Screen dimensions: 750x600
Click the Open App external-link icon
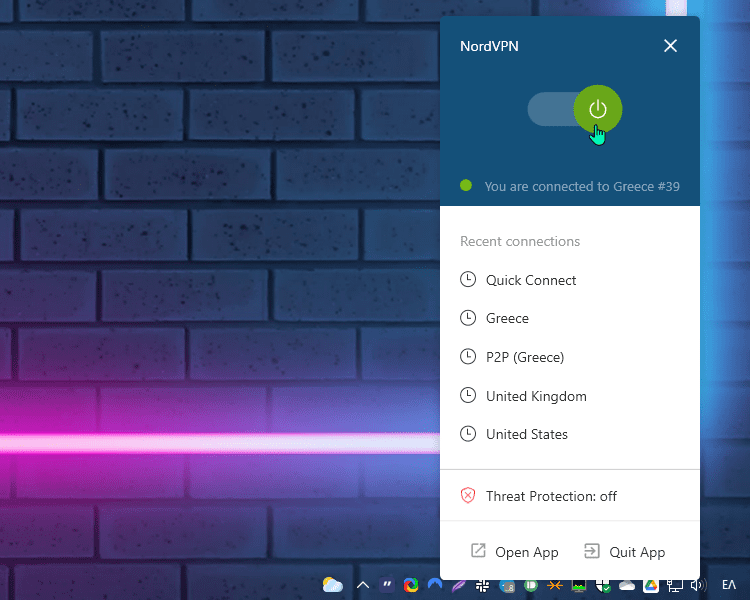[478, 551]
